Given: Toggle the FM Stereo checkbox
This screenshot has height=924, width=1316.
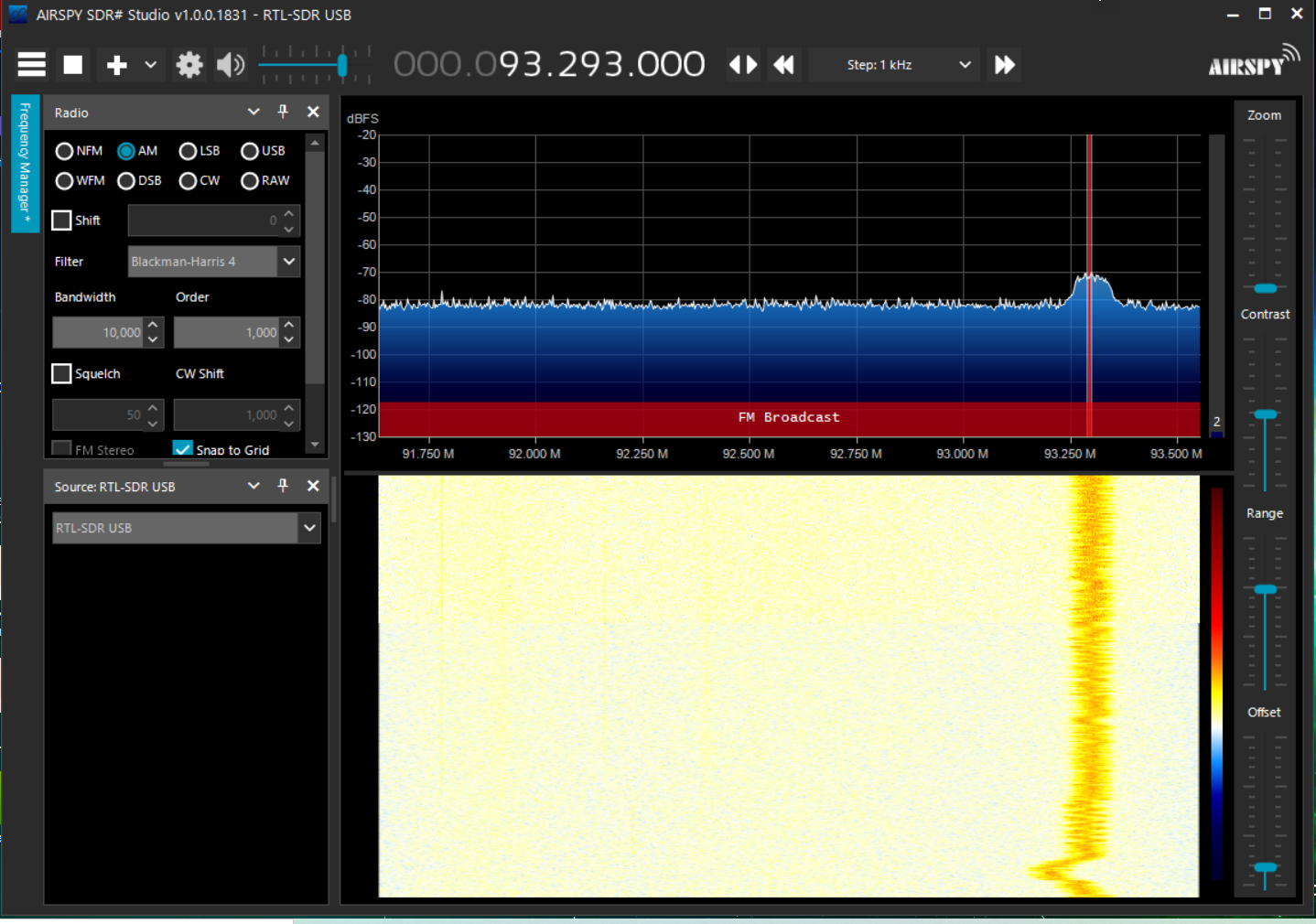Looking at the screenshot, I should click(x=62, y=448).
